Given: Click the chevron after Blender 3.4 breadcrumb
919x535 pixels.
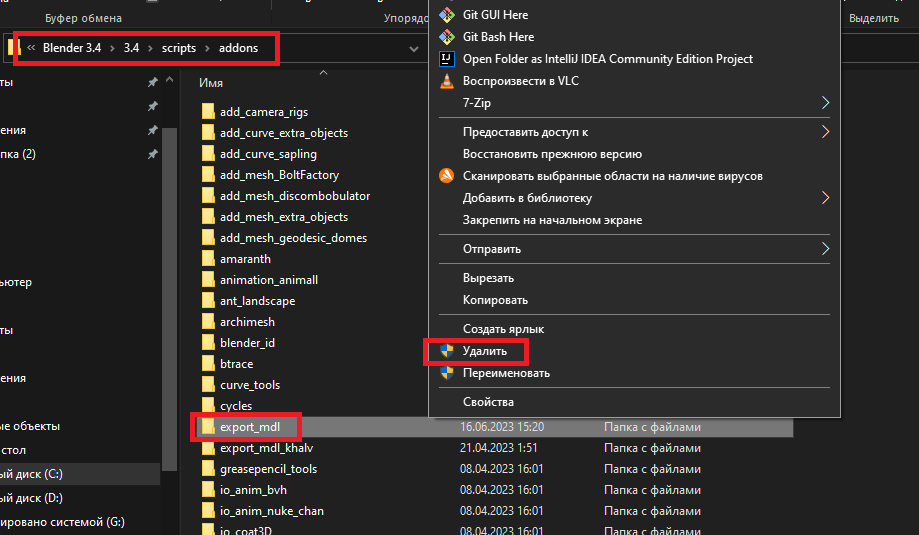Looking at the screenshot, I should [112, 48].
